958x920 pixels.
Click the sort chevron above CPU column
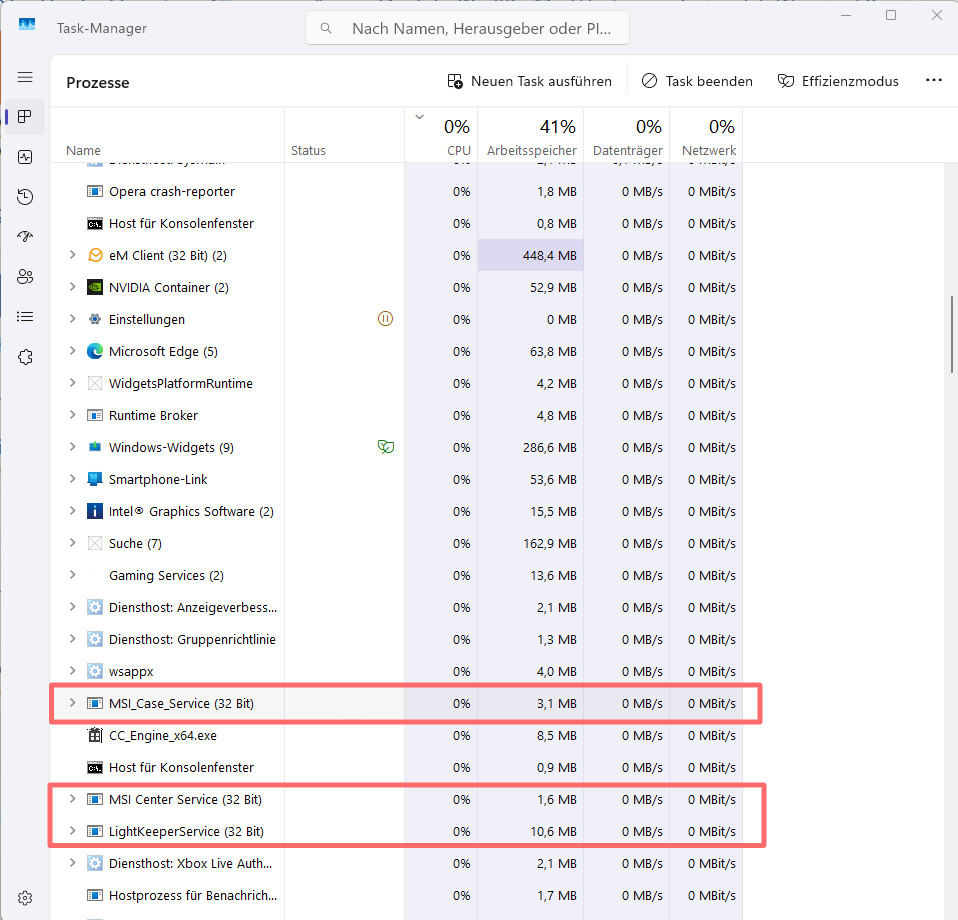(x=420, y=117)
